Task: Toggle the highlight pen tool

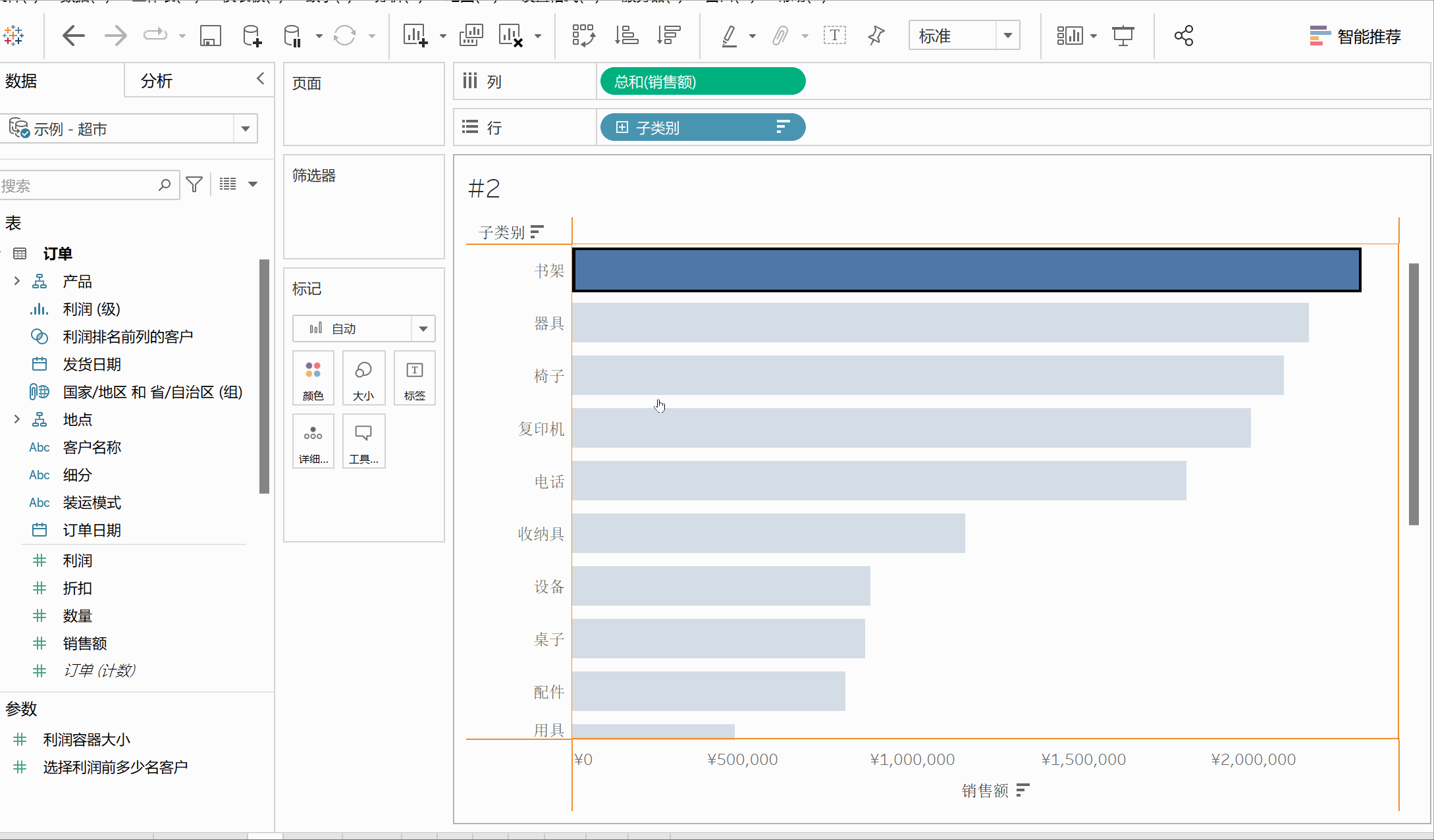Action: click(x=730, y=36)
